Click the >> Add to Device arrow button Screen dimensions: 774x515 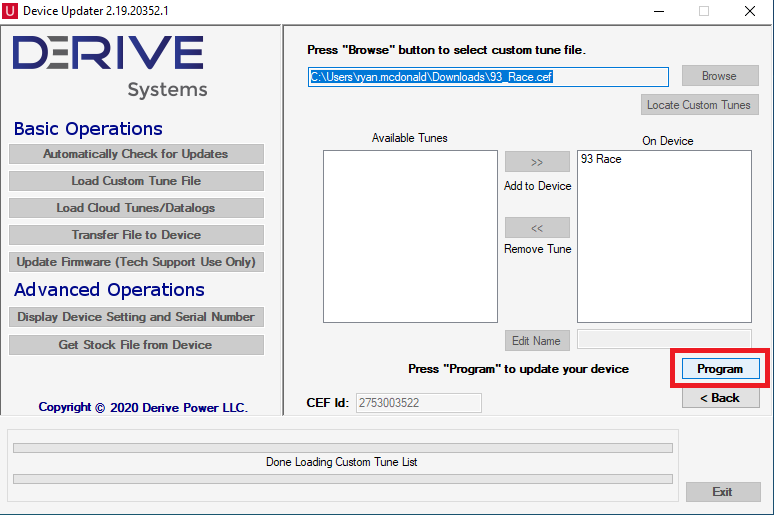point(537,162)
